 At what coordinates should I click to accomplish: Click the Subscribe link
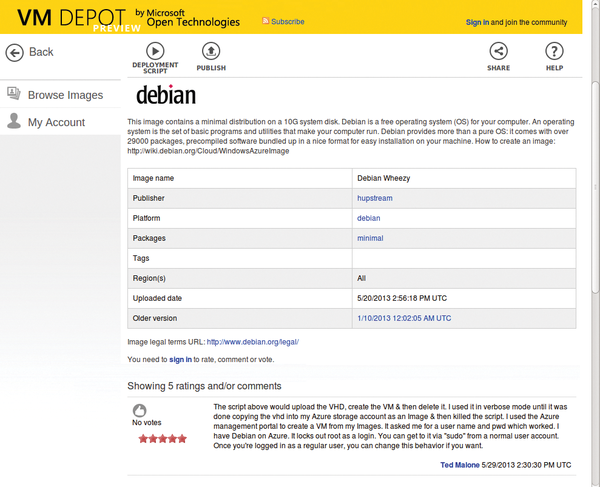[288, 21]
